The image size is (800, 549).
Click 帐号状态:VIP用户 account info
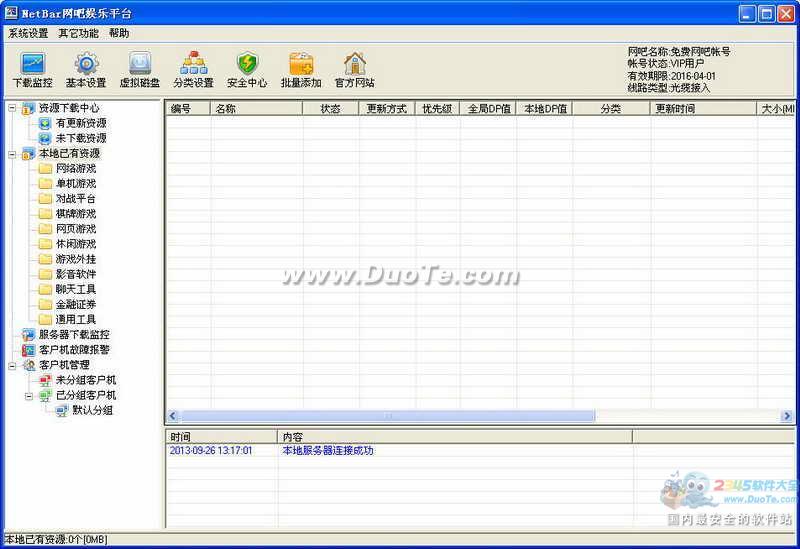(665, 63)
